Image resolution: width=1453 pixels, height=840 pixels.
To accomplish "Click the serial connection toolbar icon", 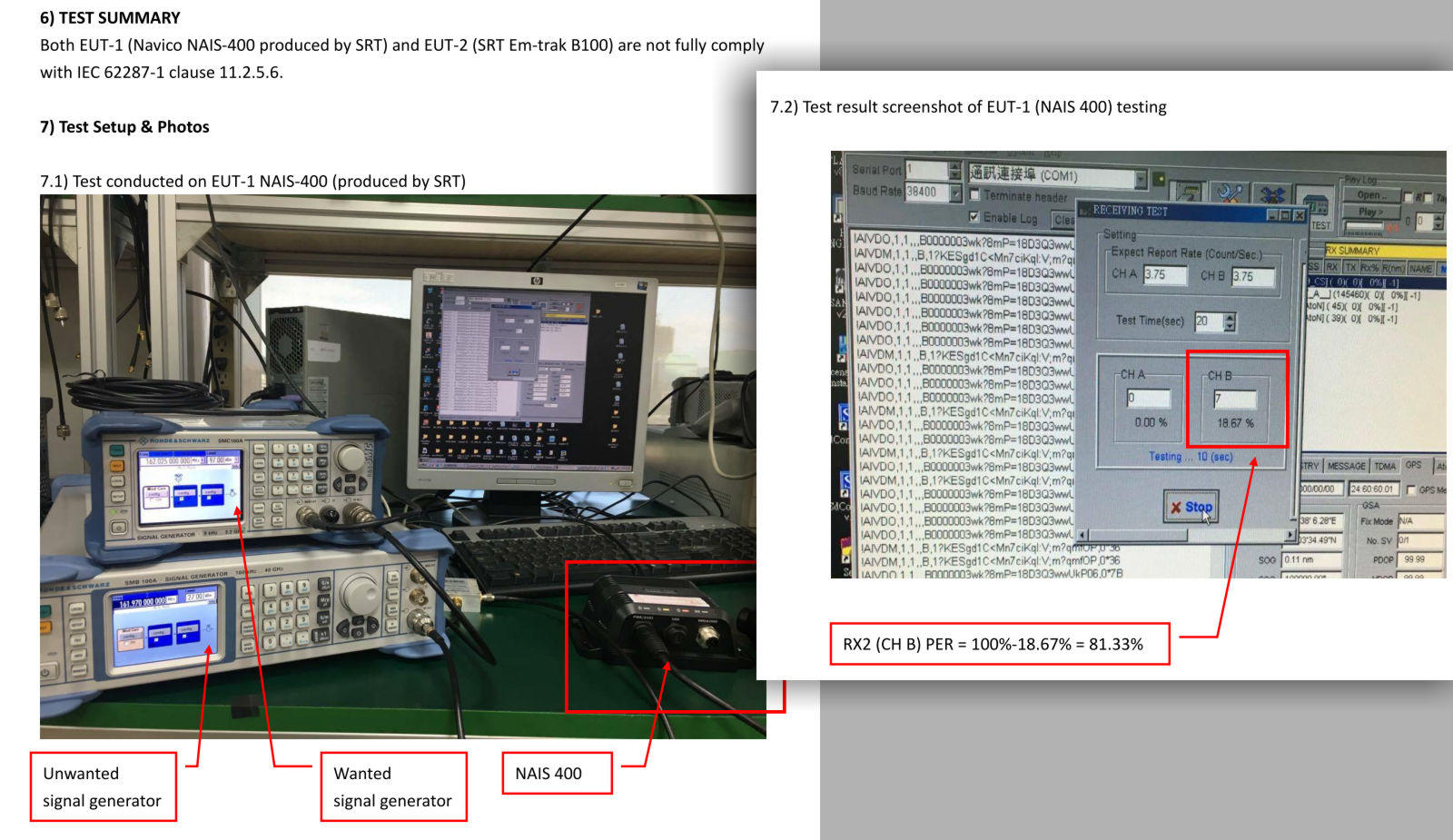I will pos(1187,191).
